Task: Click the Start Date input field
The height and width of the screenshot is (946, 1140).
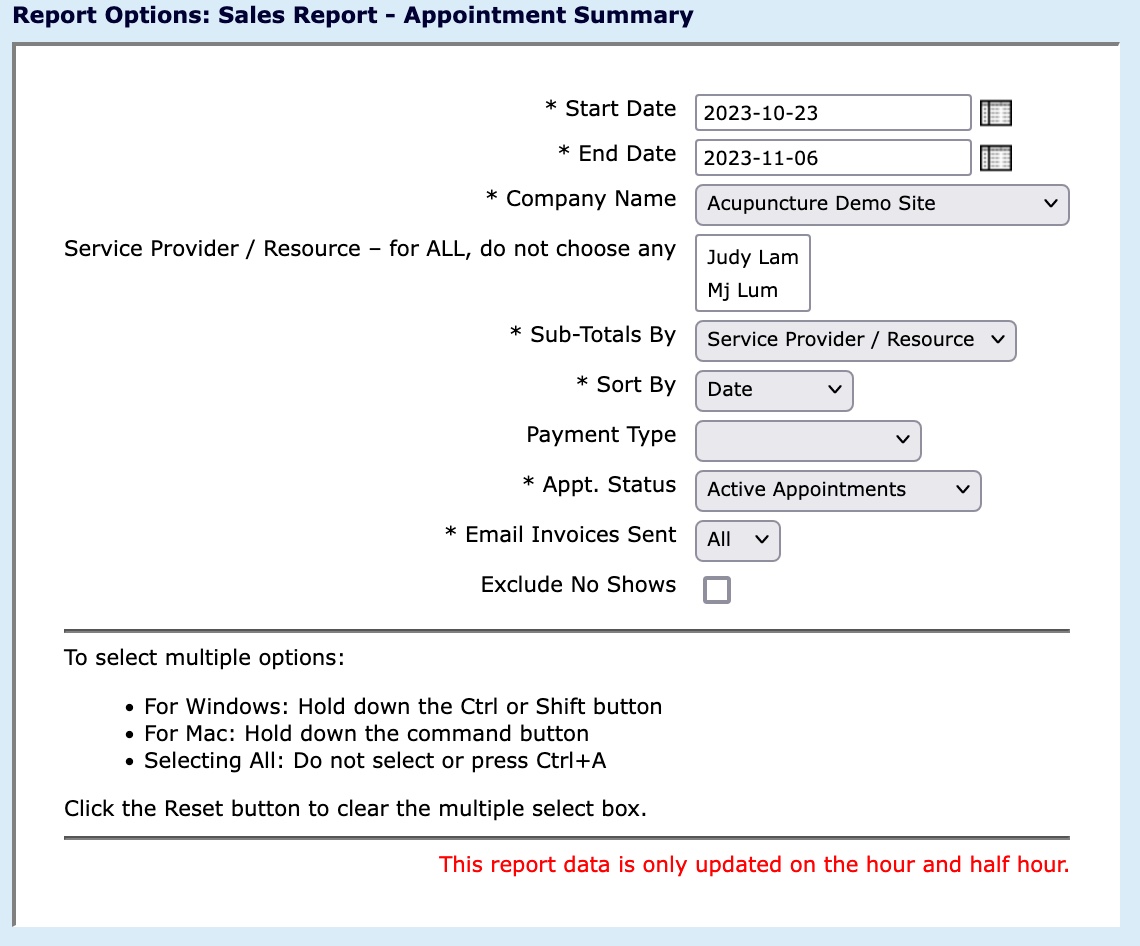Action: tap(832, 113)
